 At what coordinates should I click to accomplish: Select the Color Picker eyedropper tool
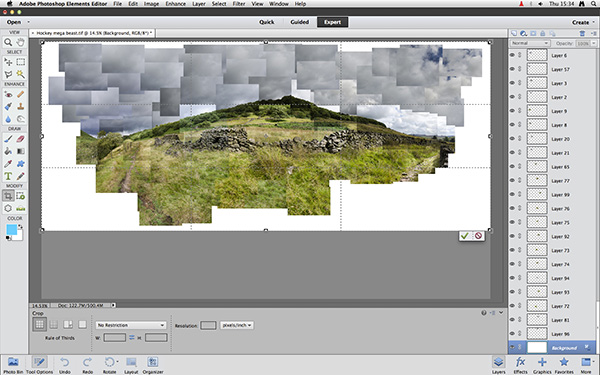tap(8, 164)
